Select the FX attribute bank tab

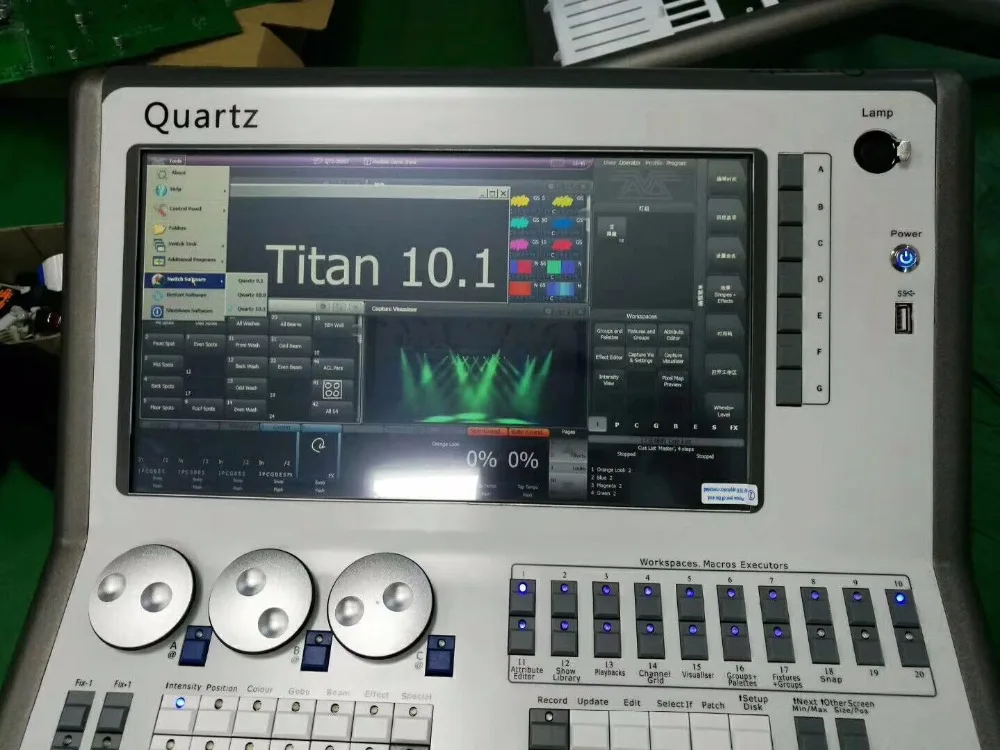tap(734, 427)
